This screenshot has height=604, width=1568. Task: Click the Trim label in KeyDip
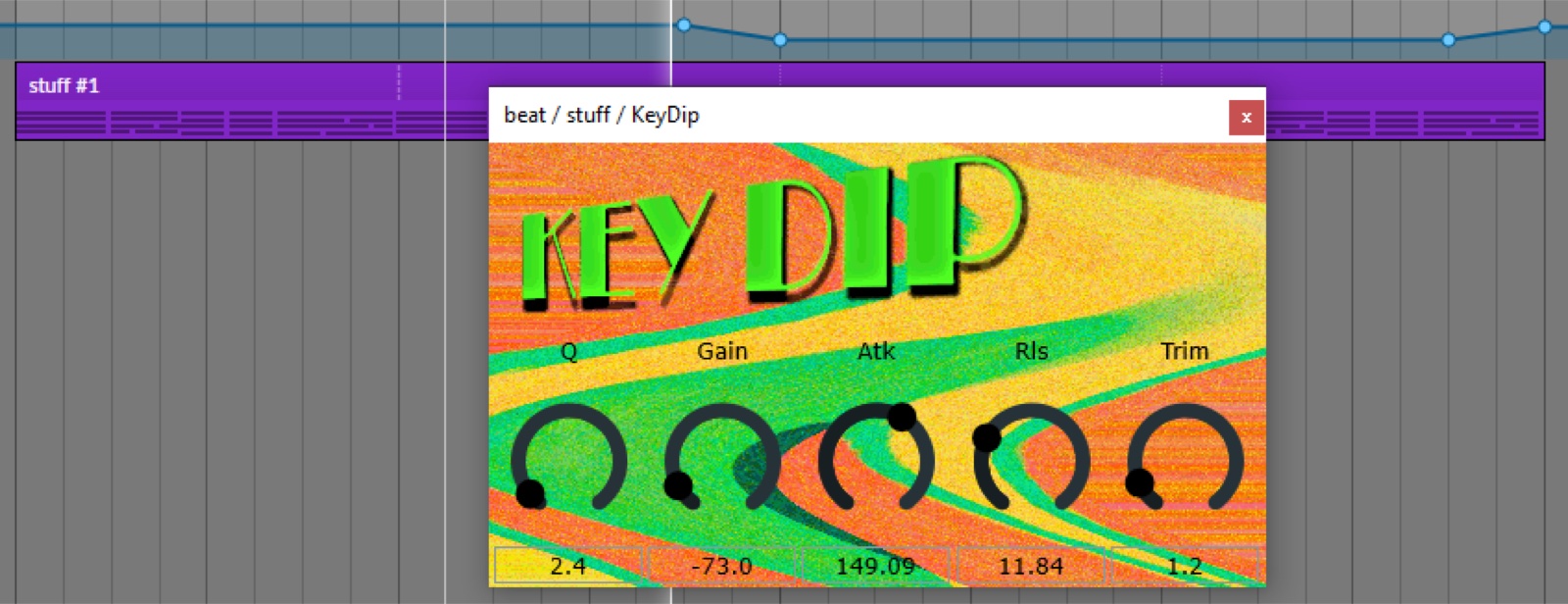(x=1185, y=351)
